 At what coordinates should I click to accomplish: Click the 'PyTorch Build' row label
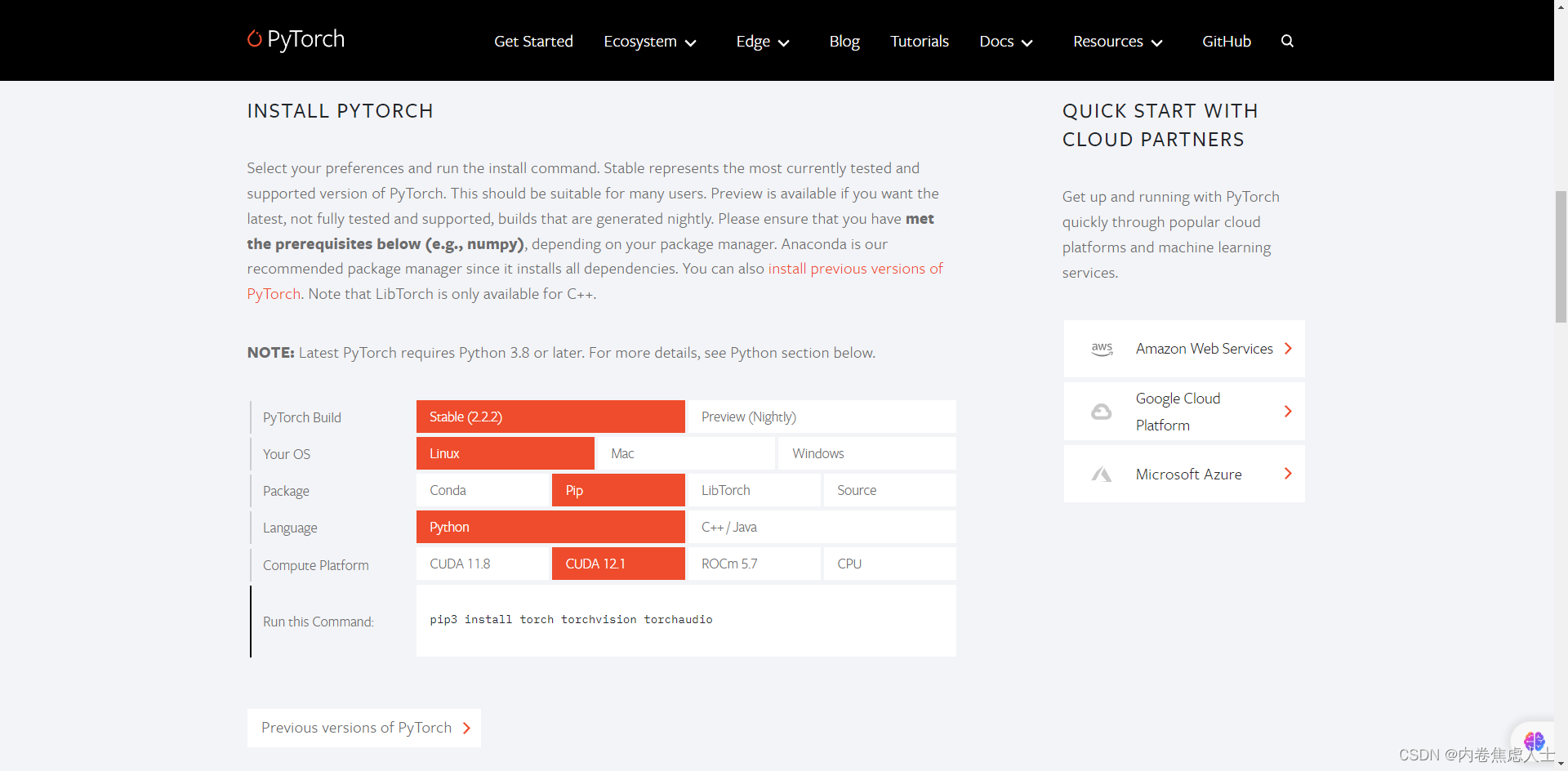tap(302, 417)
